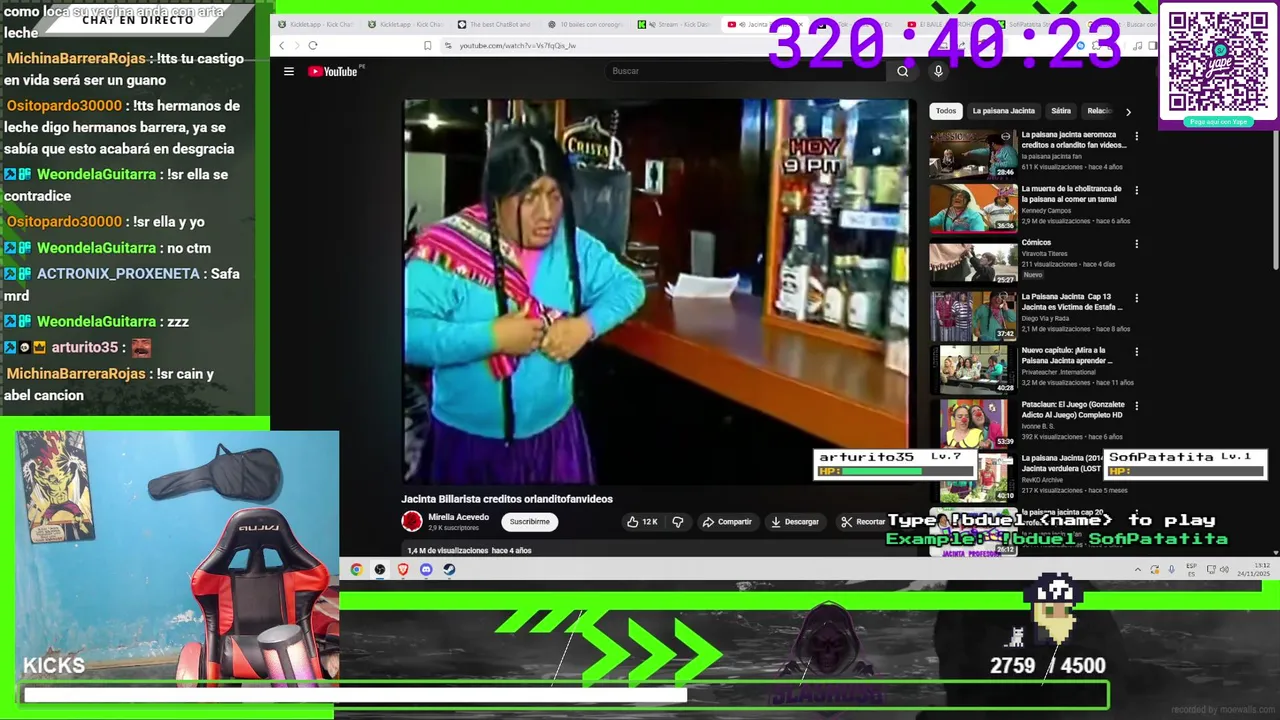
Task: Open options menu for Cómicos video
Action: click(1136, 244)
